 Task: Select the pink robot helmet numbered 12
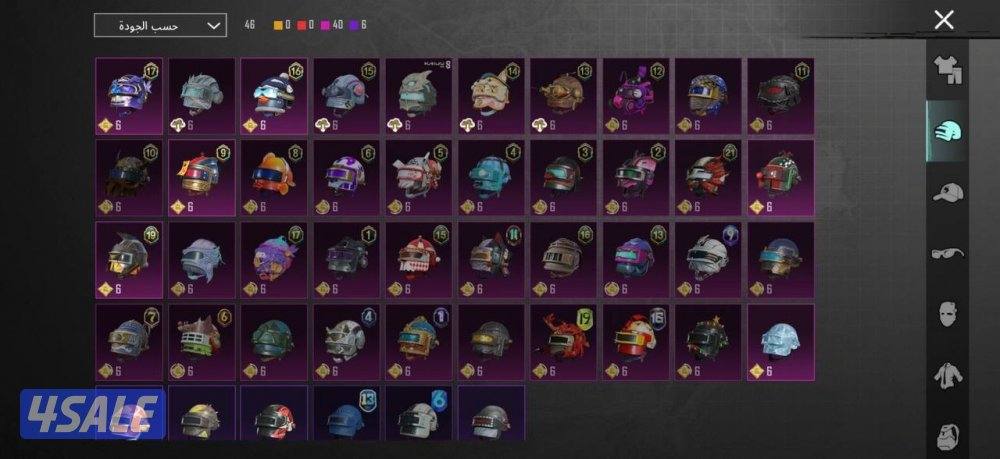click(636, 96)
